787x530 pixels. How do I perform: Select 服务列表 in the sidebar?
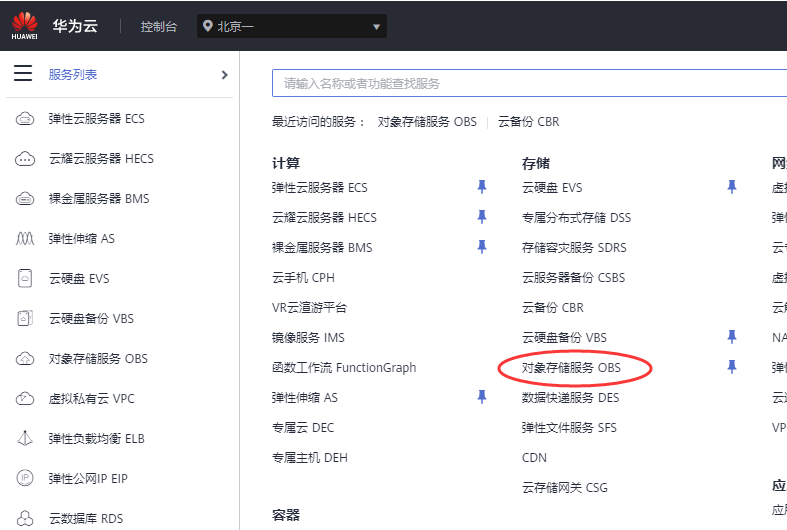point(73,75)
